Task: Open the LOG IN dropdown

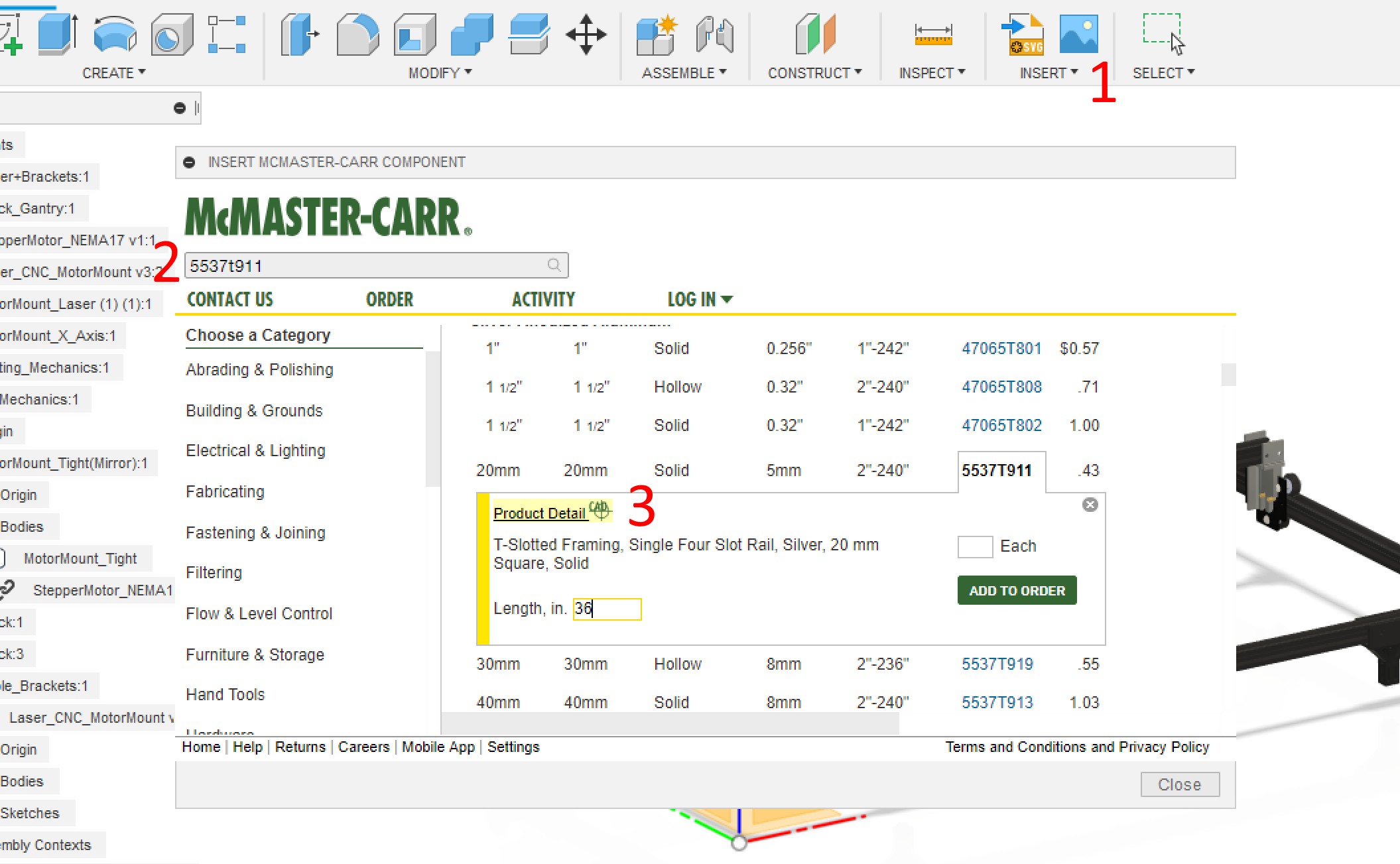Action: [699, 300]
